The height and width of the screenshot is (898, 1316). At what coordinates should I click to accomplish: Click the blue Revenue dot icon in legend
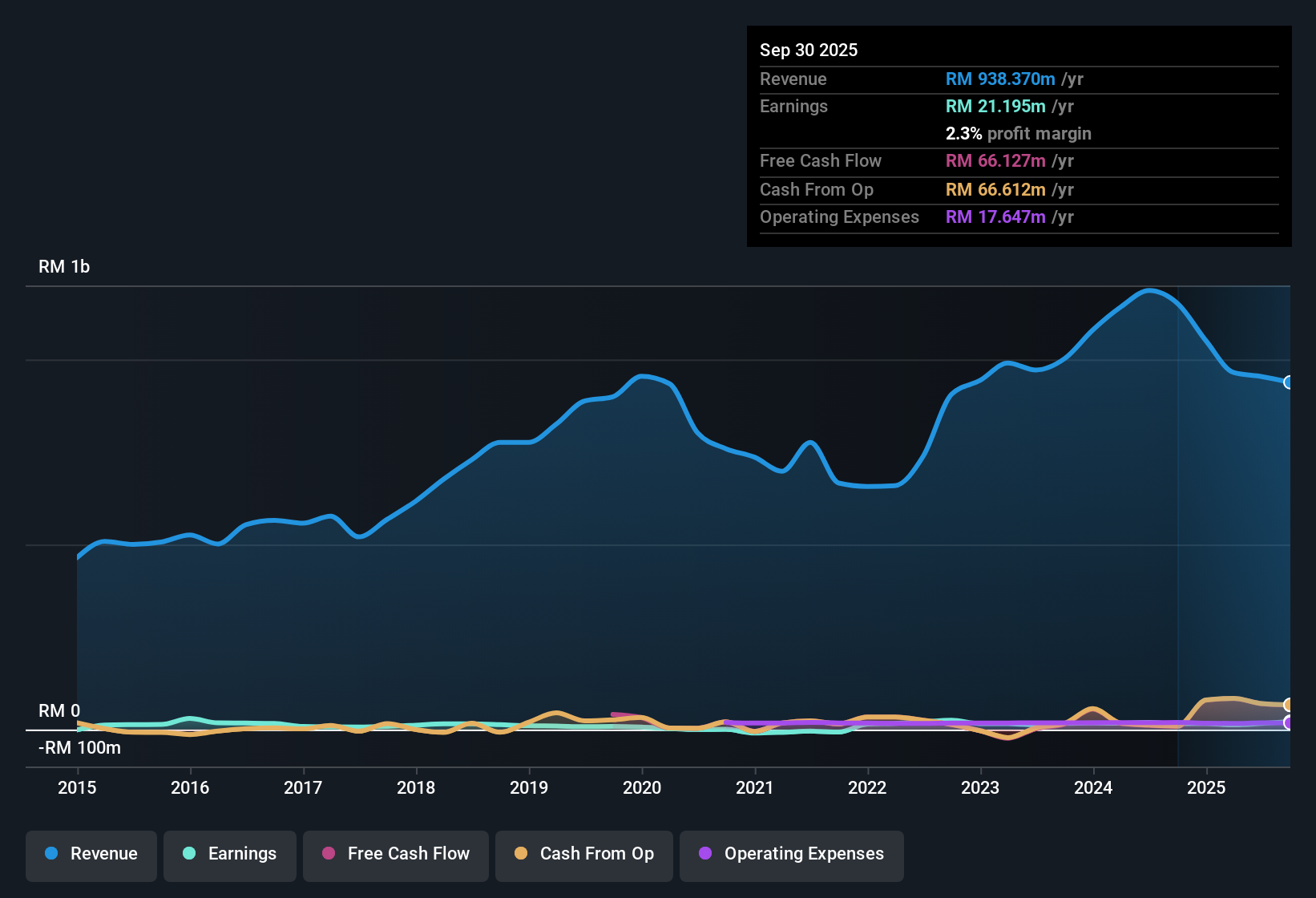[x=50, y=854]
